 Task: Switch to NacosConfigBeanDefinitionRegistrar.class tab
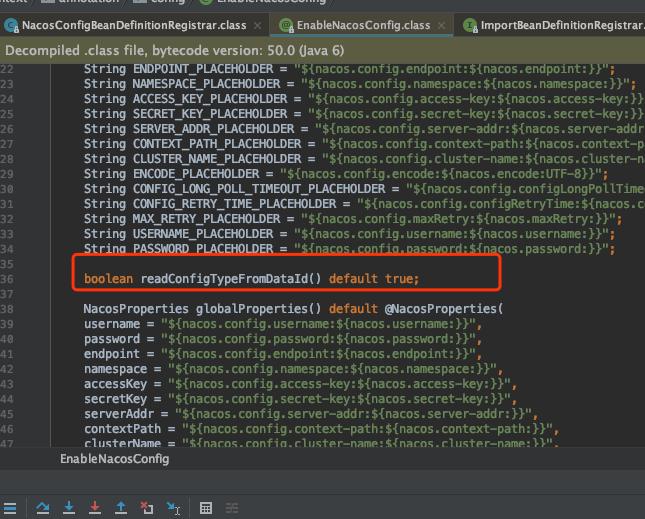tap(134, 25)
